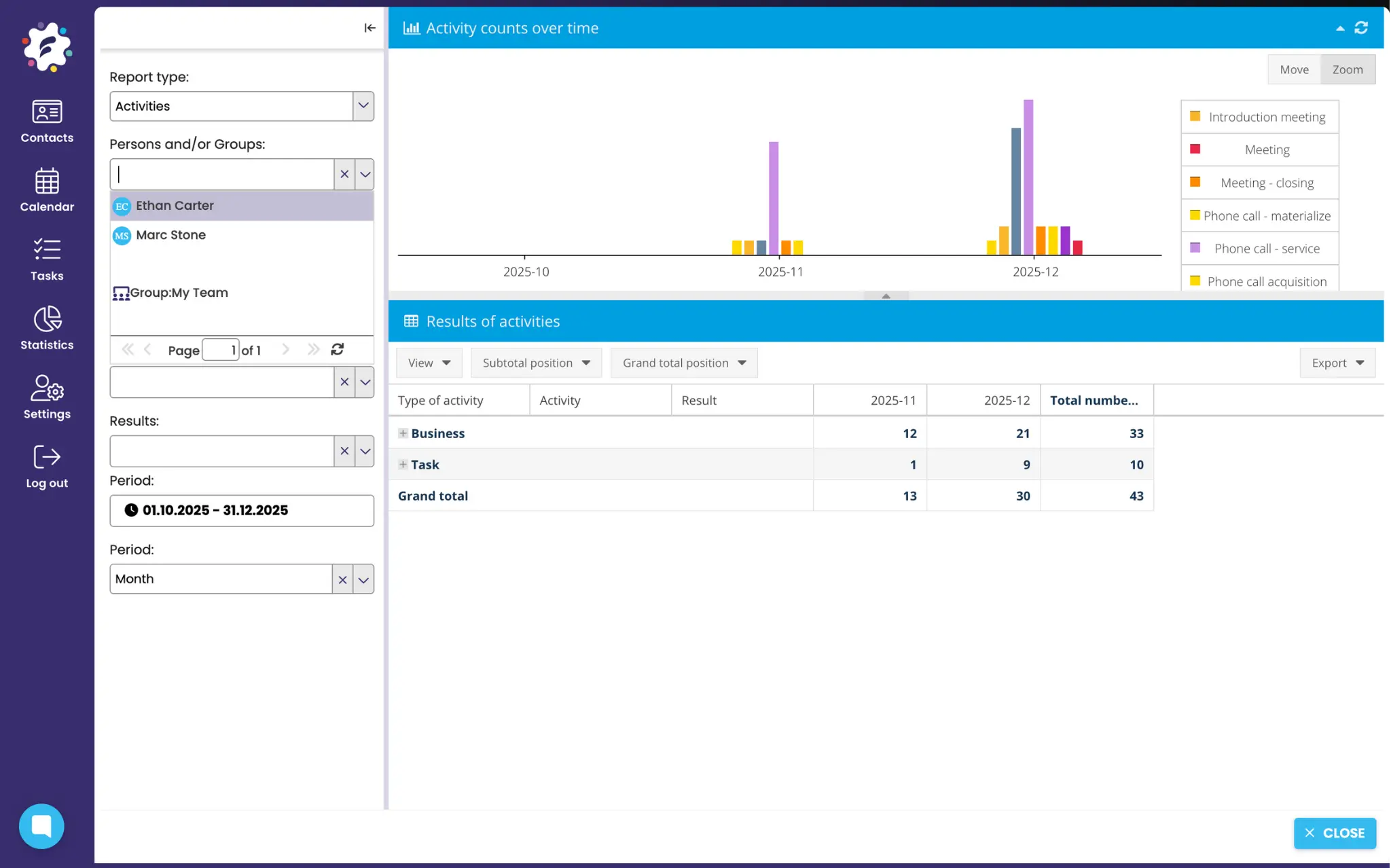Image resolution: width=1391 pixels, height=868 pixels.
Task: Open the View menu
Action: tap(429, 363)
